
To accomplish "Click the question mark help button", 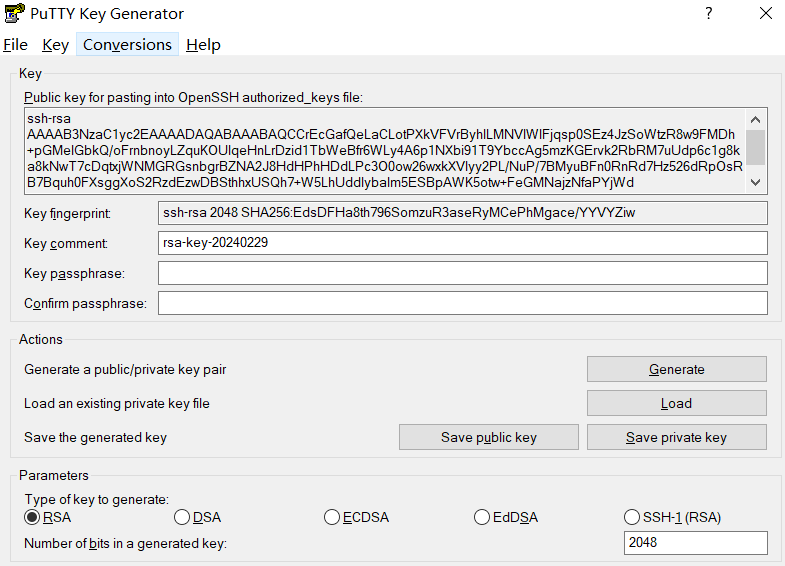I will pyautogui.click(x=708, y=14).
